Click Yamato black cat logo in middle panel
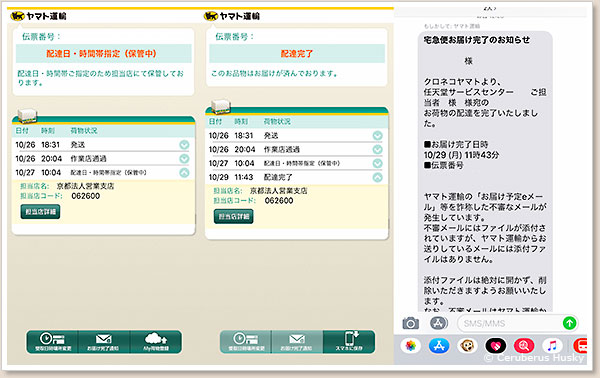 (x=211, y=16)
